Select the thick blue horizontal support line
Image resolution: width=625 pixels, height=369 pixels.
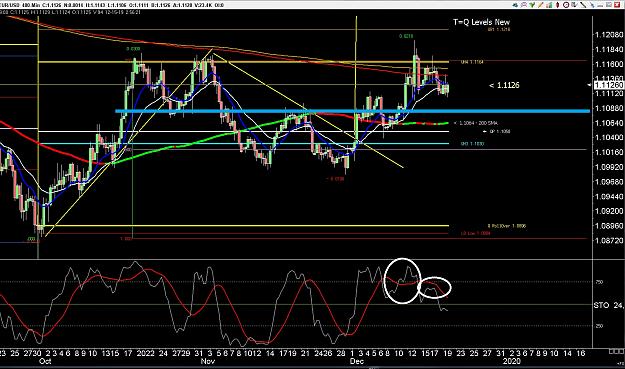click(352, 111)
